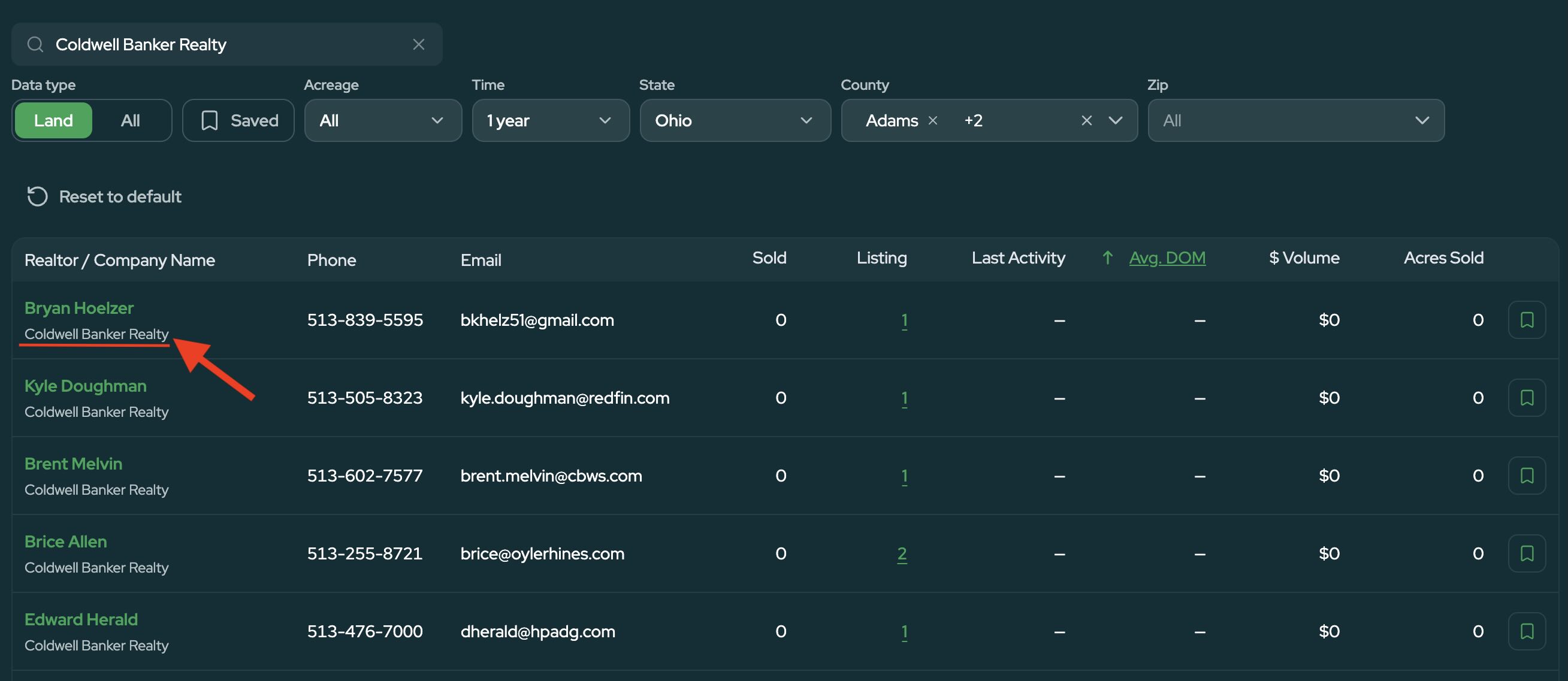Open Brent Melvin's realtor profile

[74, 464]
